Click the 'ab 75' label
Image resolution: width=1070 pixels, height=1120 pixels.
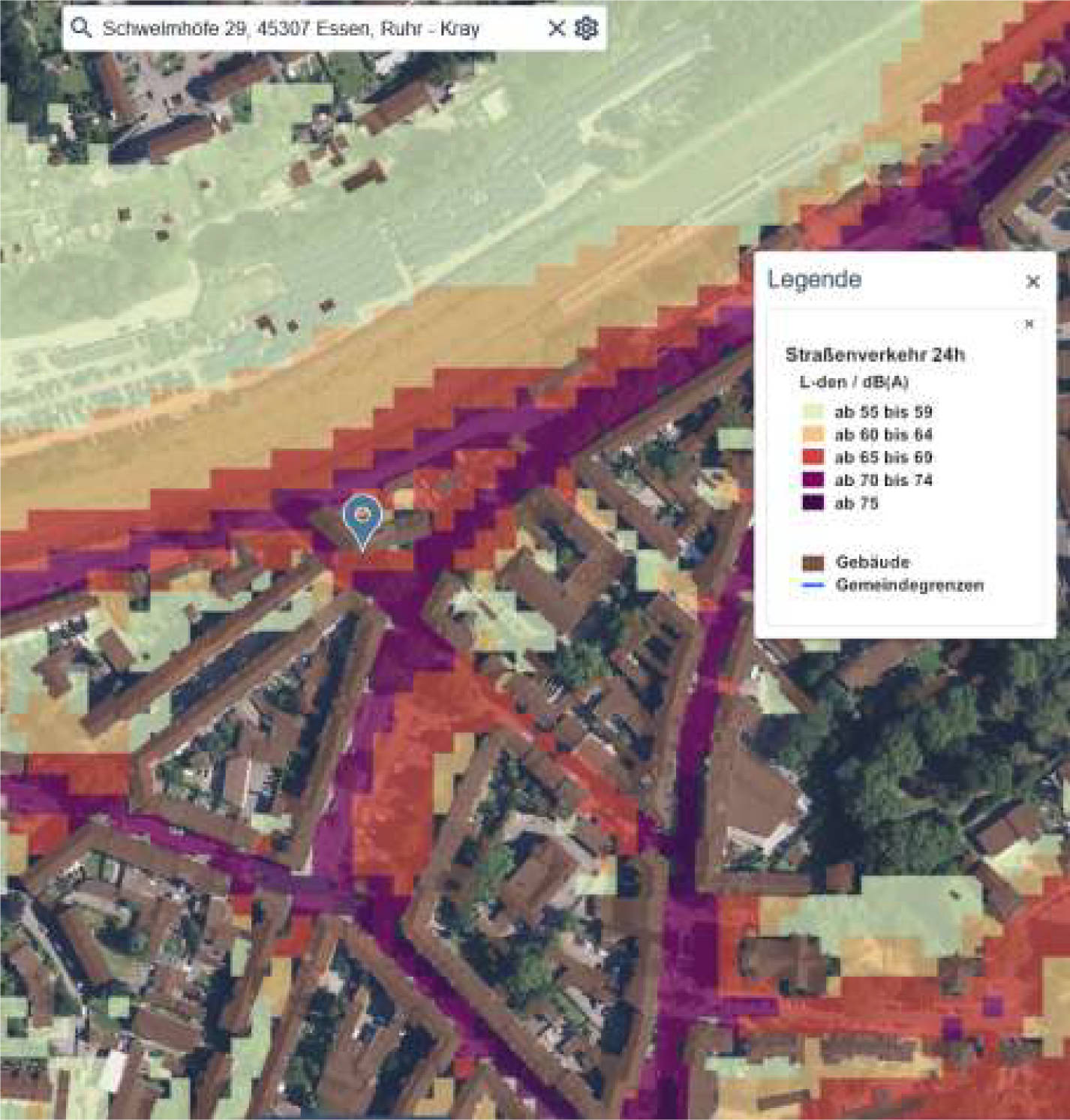(856, 503)
